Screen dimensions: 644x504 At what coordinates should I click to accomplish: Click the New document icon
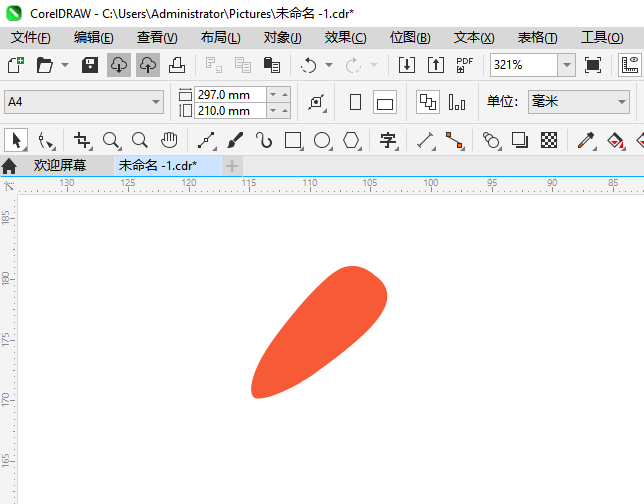pyautogui.click(x=16, y=65)
